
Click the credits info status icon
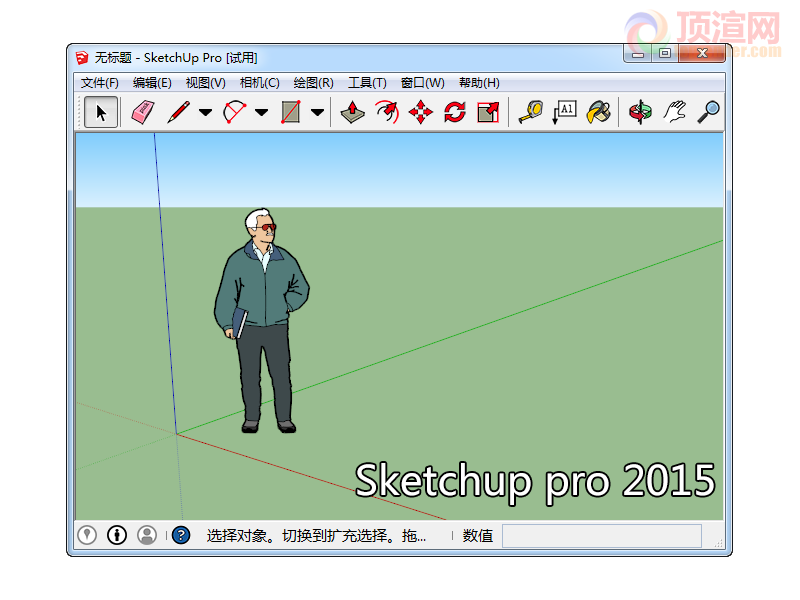coord(117,535)
